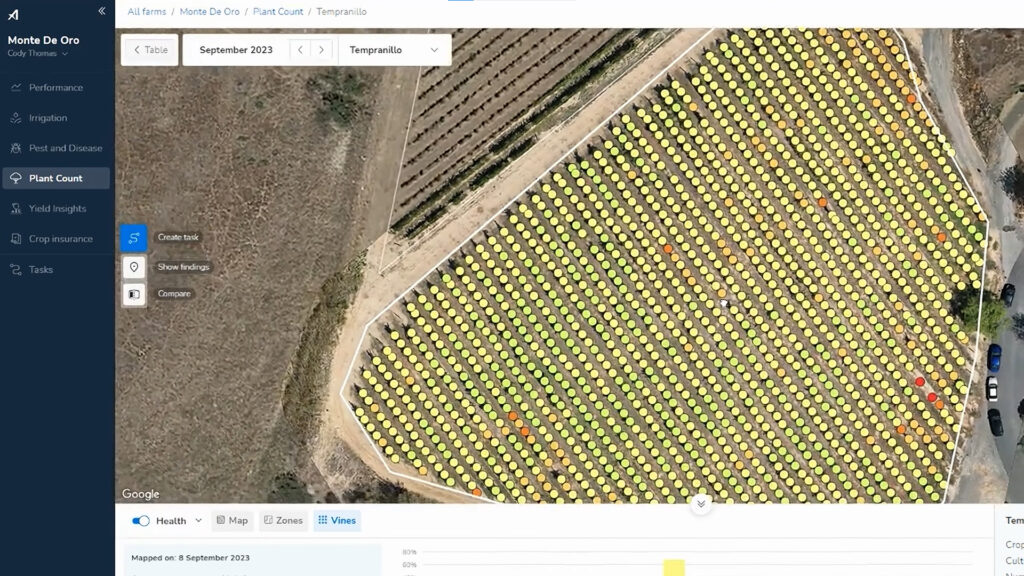Go back to Table view

pyautogui.click(x=150, y=50)
